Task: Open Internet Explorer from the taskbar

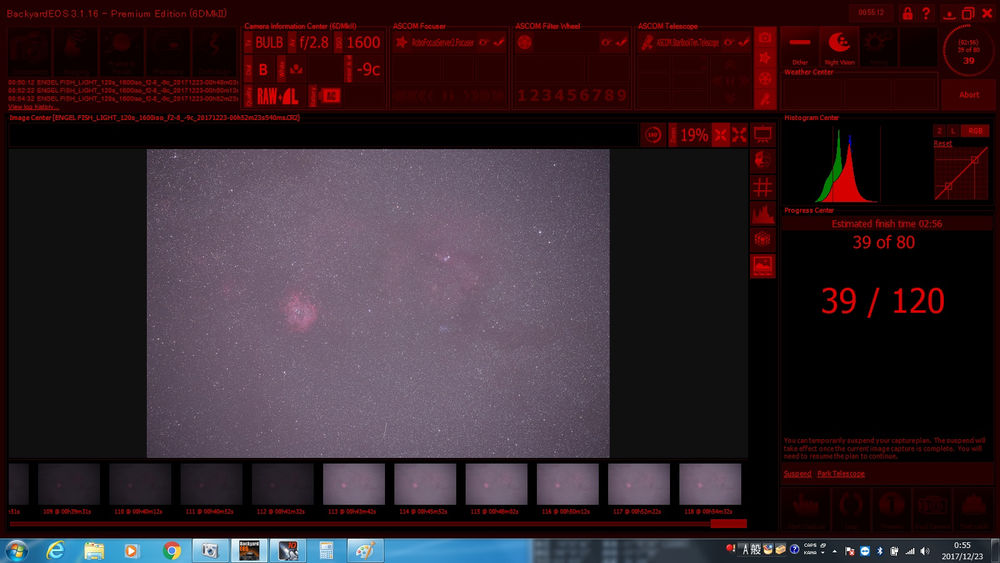Action: [55, 550]
